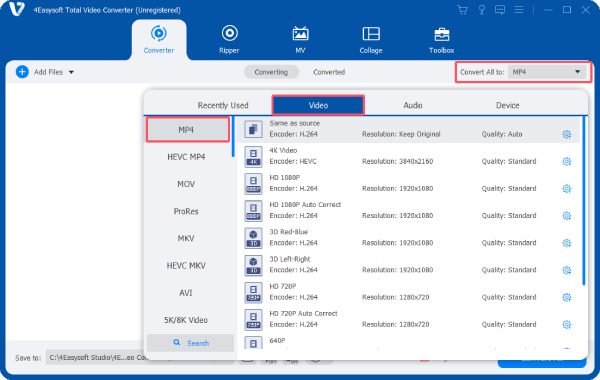The image size is (600, 380).
Task: Switch to the Ripper tab
Action: [x=229, y=39]
